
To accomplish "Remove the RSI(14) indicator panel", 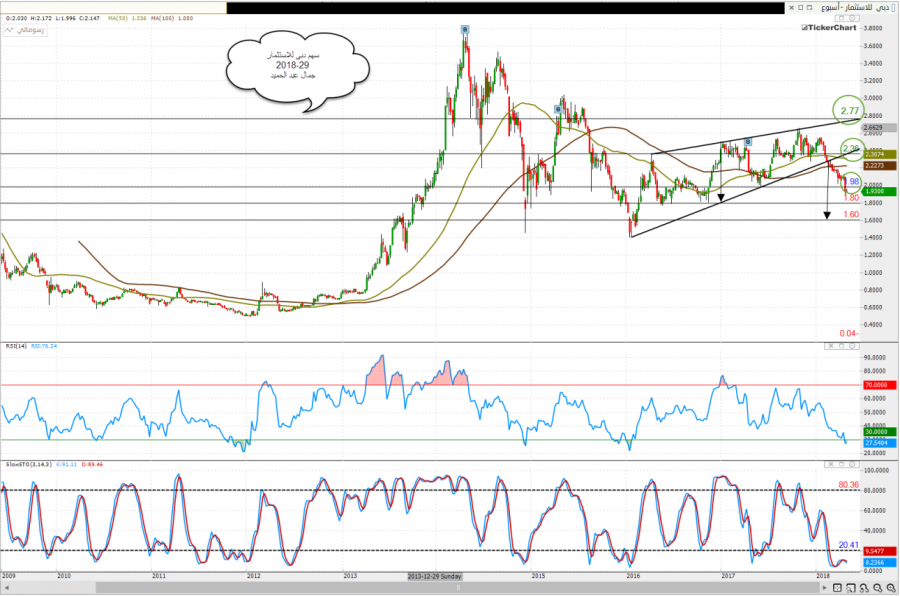I will click(830, 346).
